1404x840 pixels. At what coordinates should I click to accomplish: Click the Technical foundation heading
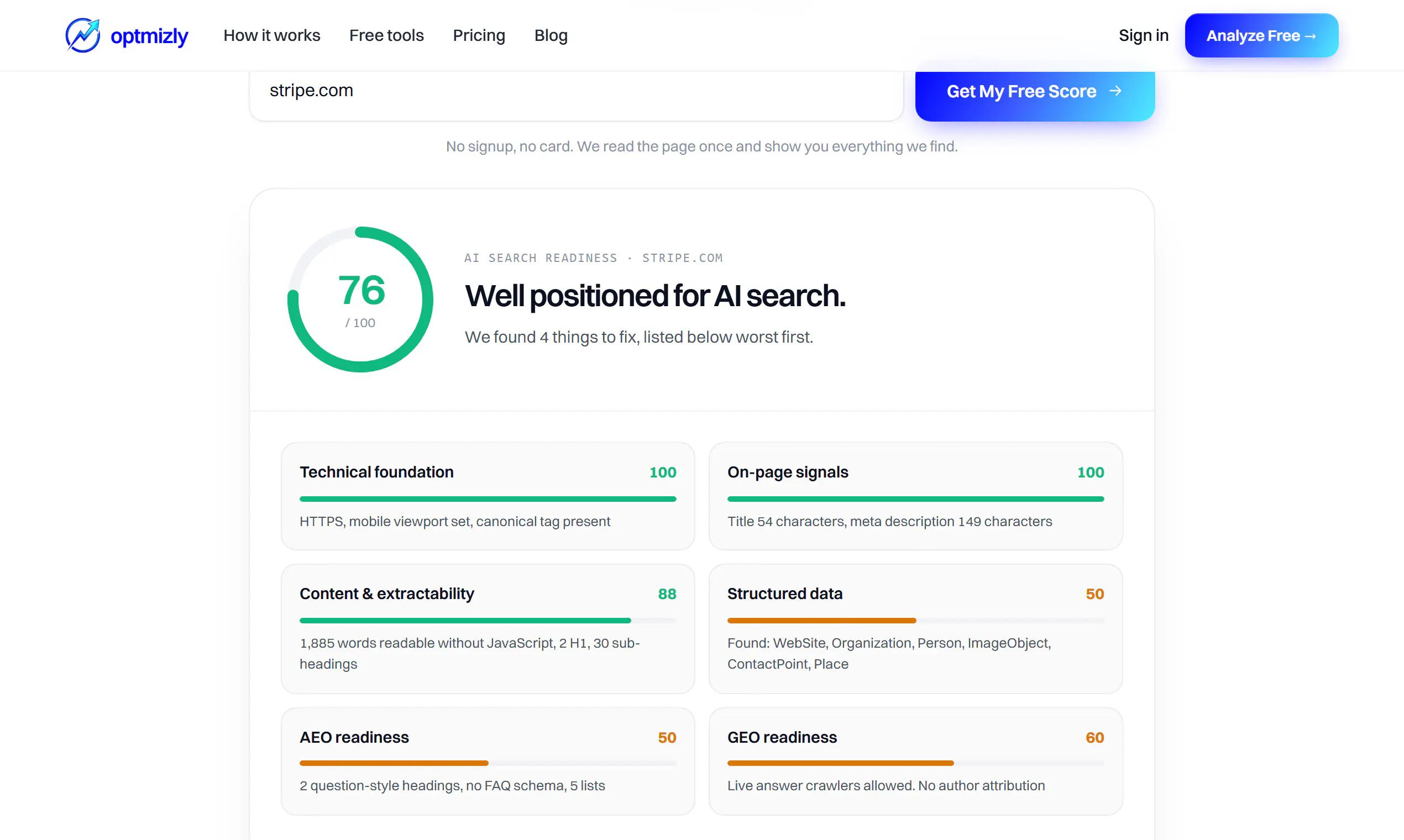(x=376, y=472)
